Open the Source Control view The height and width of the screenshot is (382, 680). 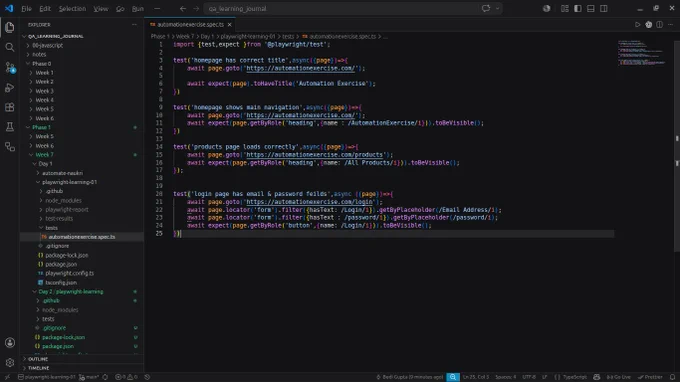click(10, 67)
